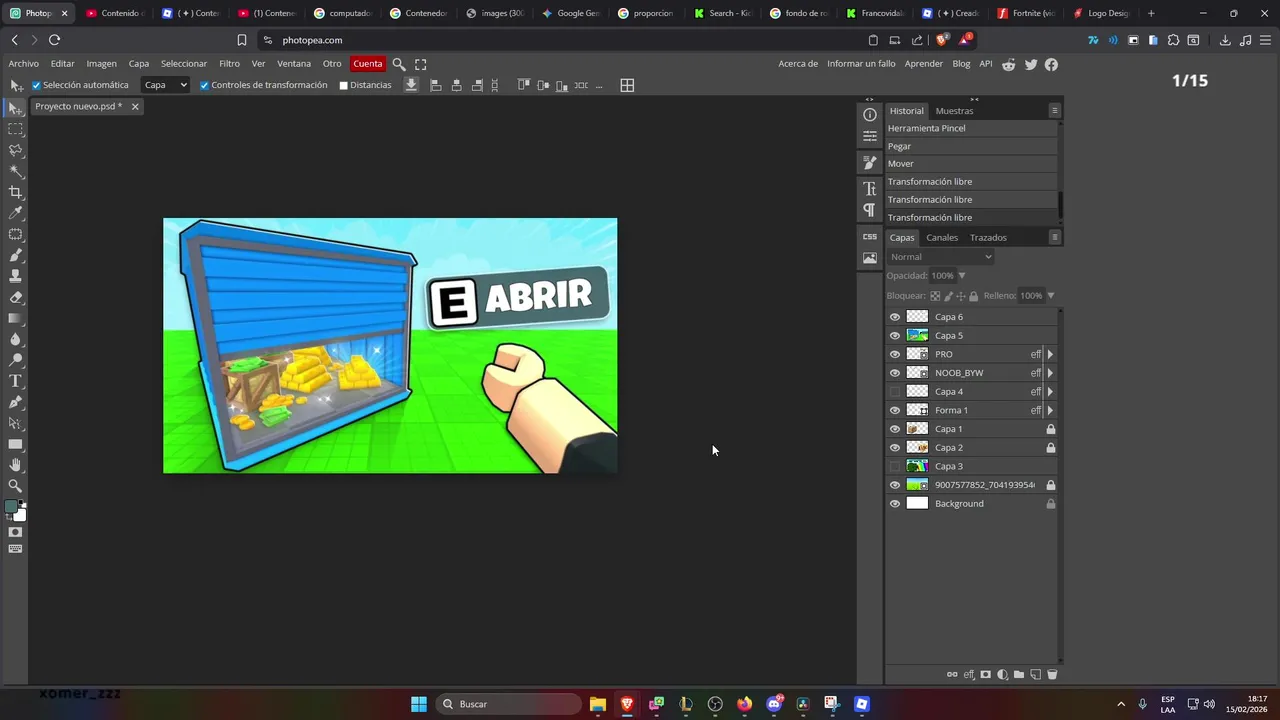Select the Eyedropper tool
The height and width of the screenshot is (720, 1280).
pyautogui.click(x=15, y=213)
